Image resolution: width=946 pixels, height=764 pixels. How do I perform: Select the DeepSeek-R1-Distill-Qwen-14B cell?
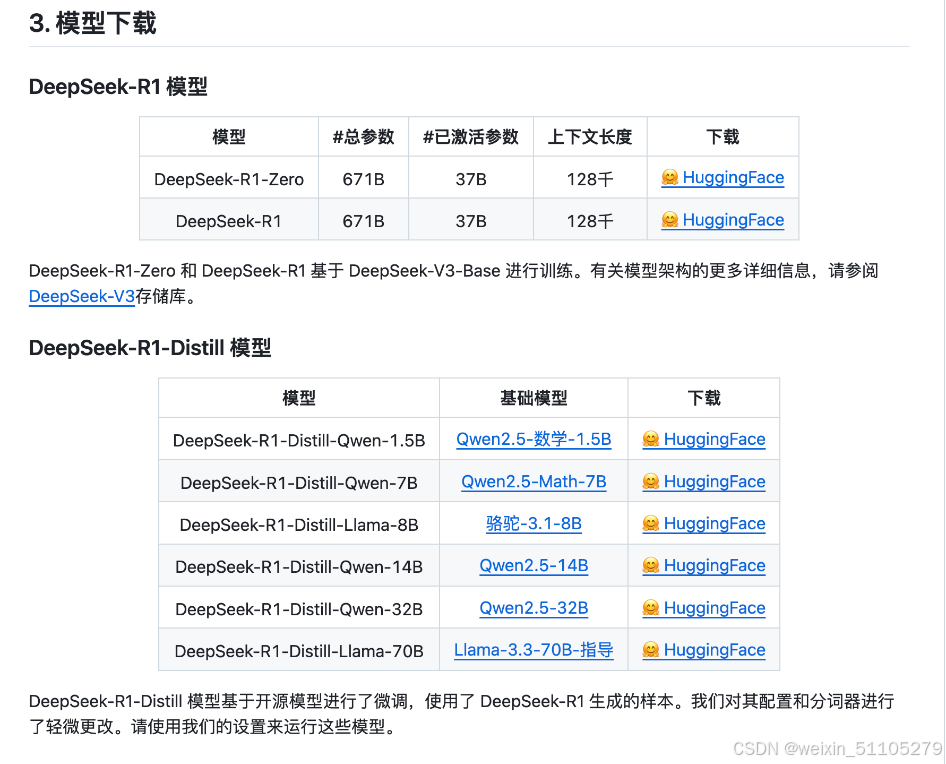(x=299, y=567)
